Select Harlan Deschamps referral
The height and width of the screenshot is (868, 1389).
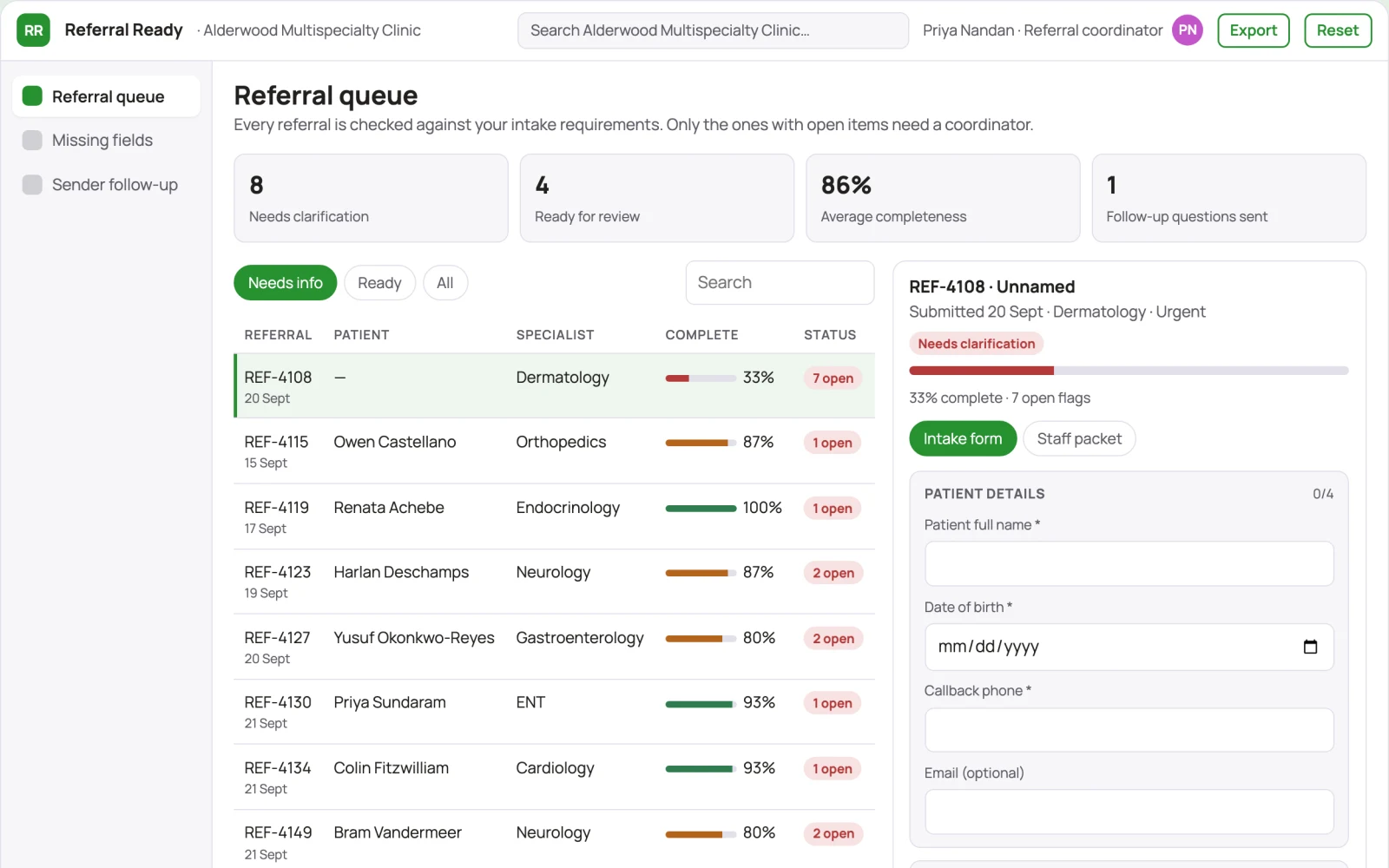tap(554, 582)
